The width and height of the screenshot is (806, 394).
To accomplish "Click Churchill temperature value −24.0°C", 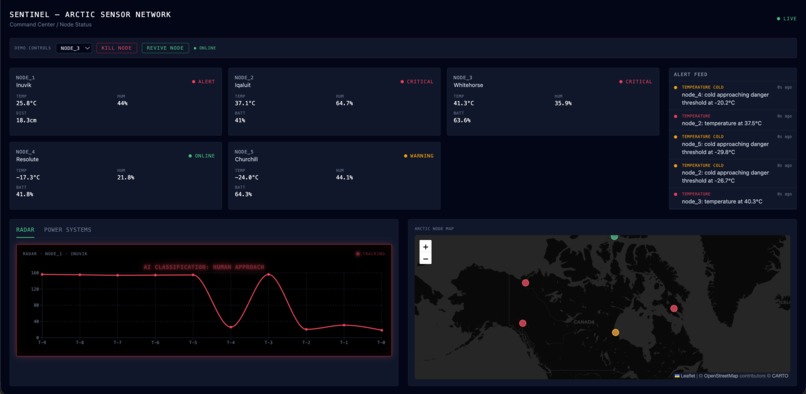I will (247, 177).
